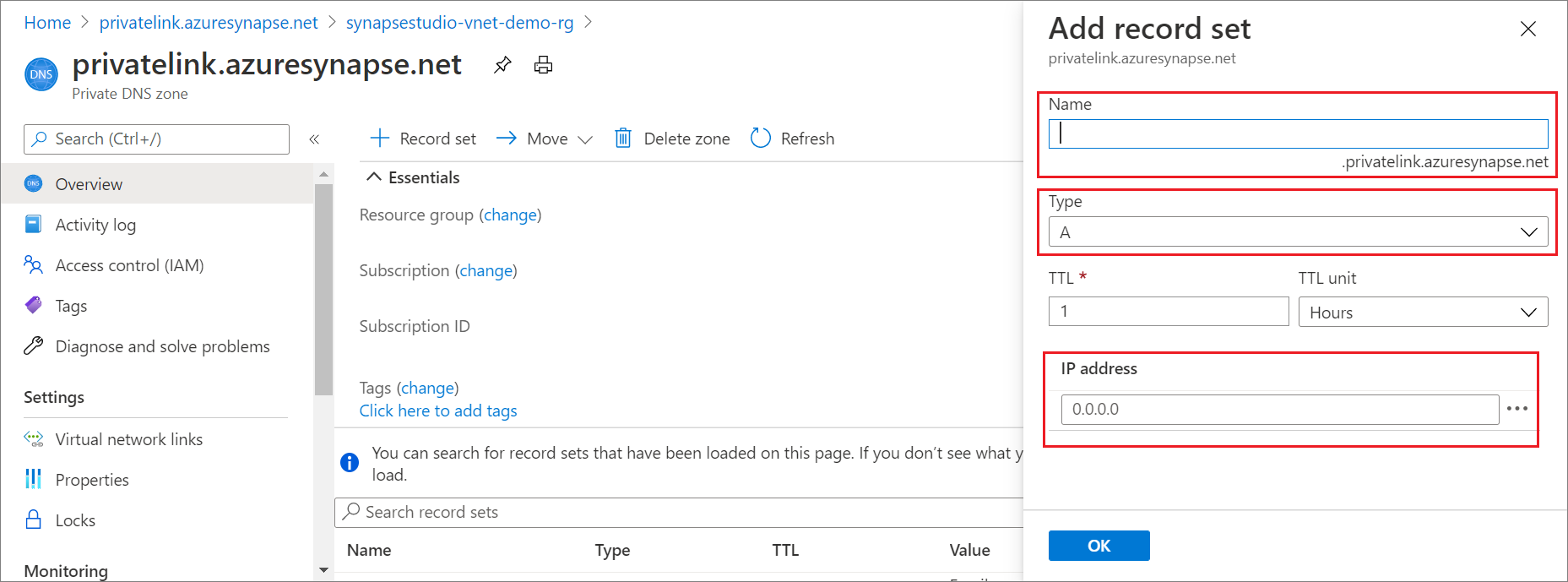Open the TTL unit Hours dropdown
This screenshot has height=582, width=1568.
point(1422,313)
